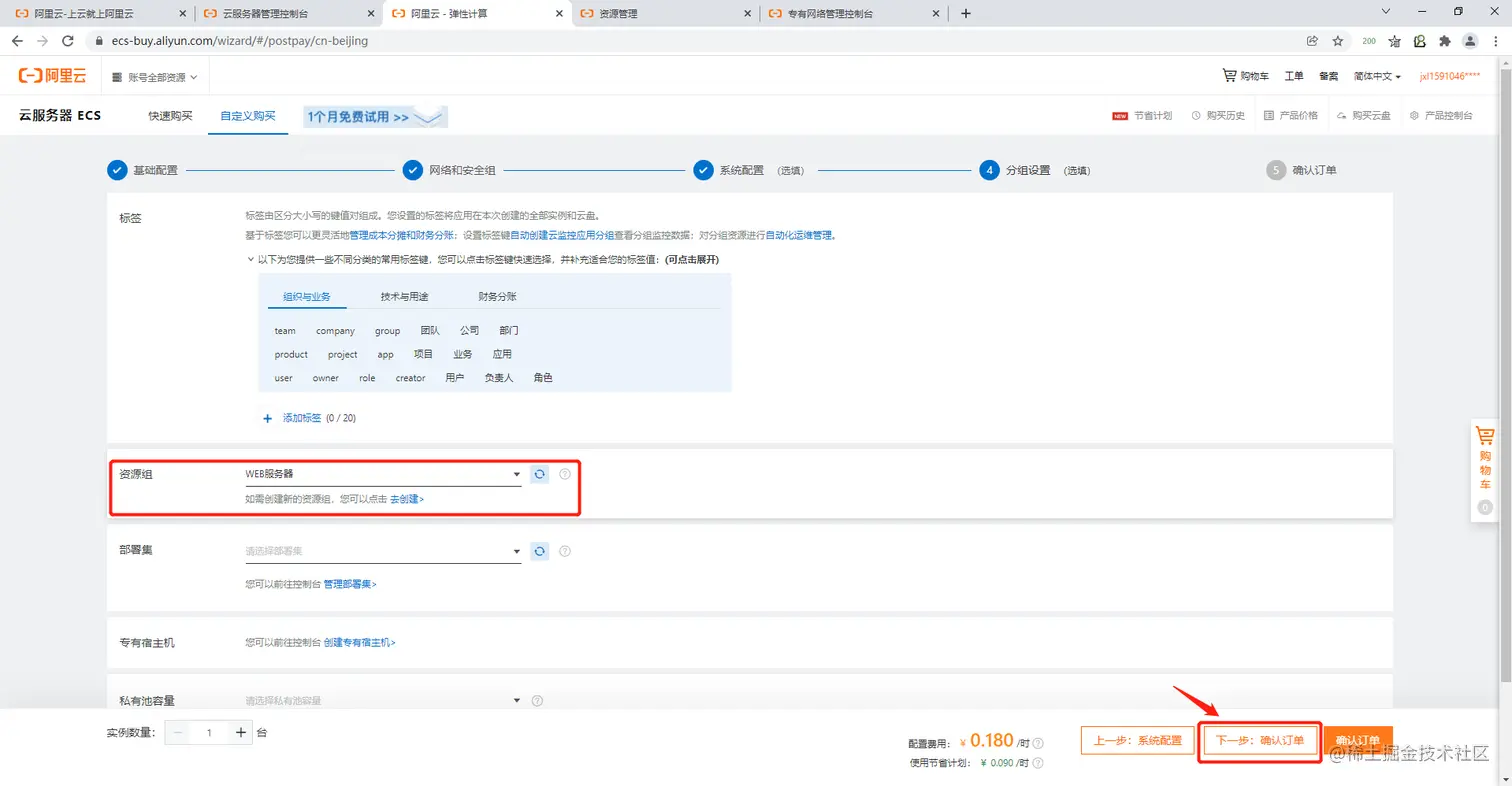Switch to 专有网络管理控制台 browser tab

pyautogui.click(x=855, y=14)
